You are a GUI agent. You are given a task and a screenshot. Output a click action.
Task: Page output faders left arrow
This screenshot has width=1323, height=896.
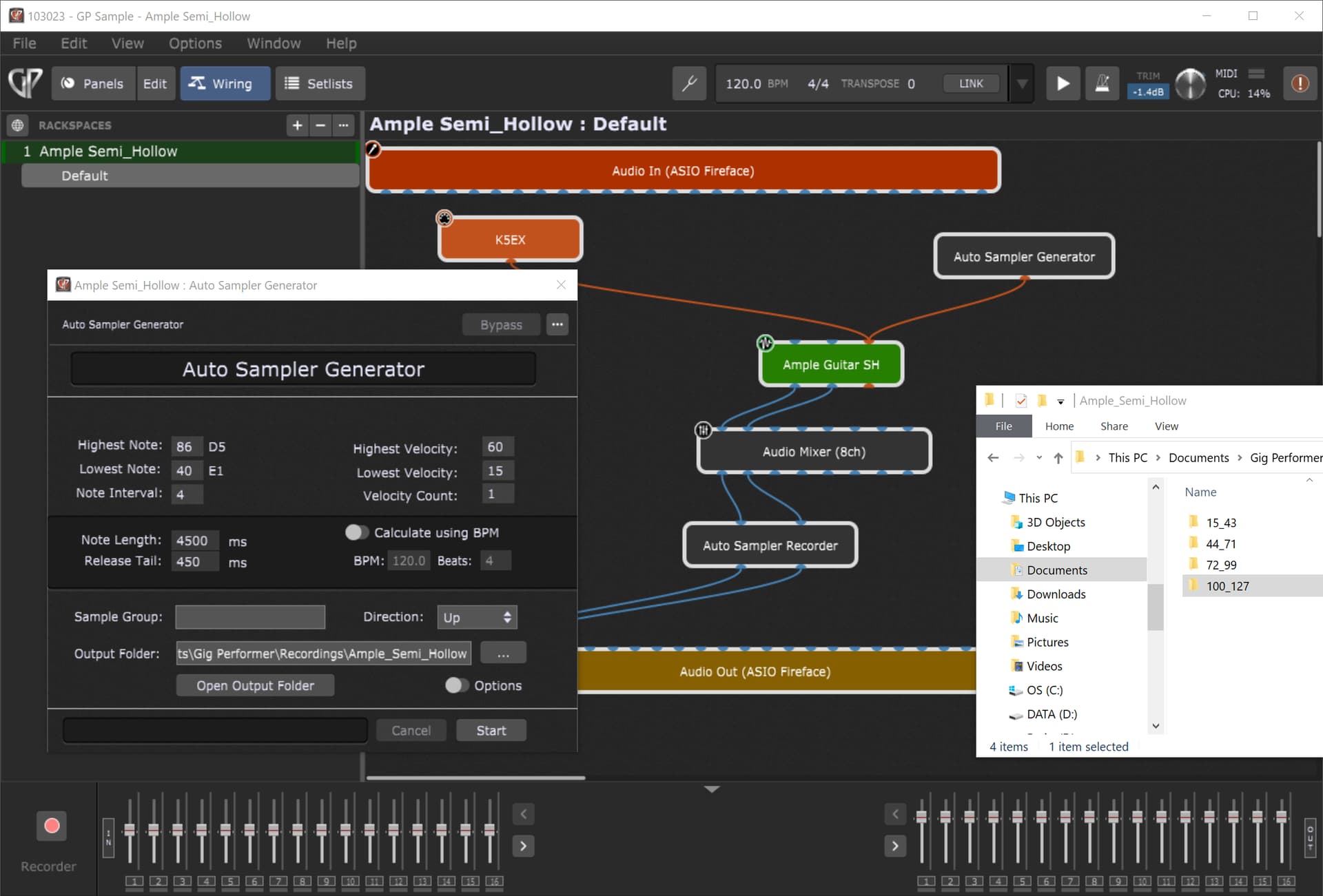coord(895,814)
